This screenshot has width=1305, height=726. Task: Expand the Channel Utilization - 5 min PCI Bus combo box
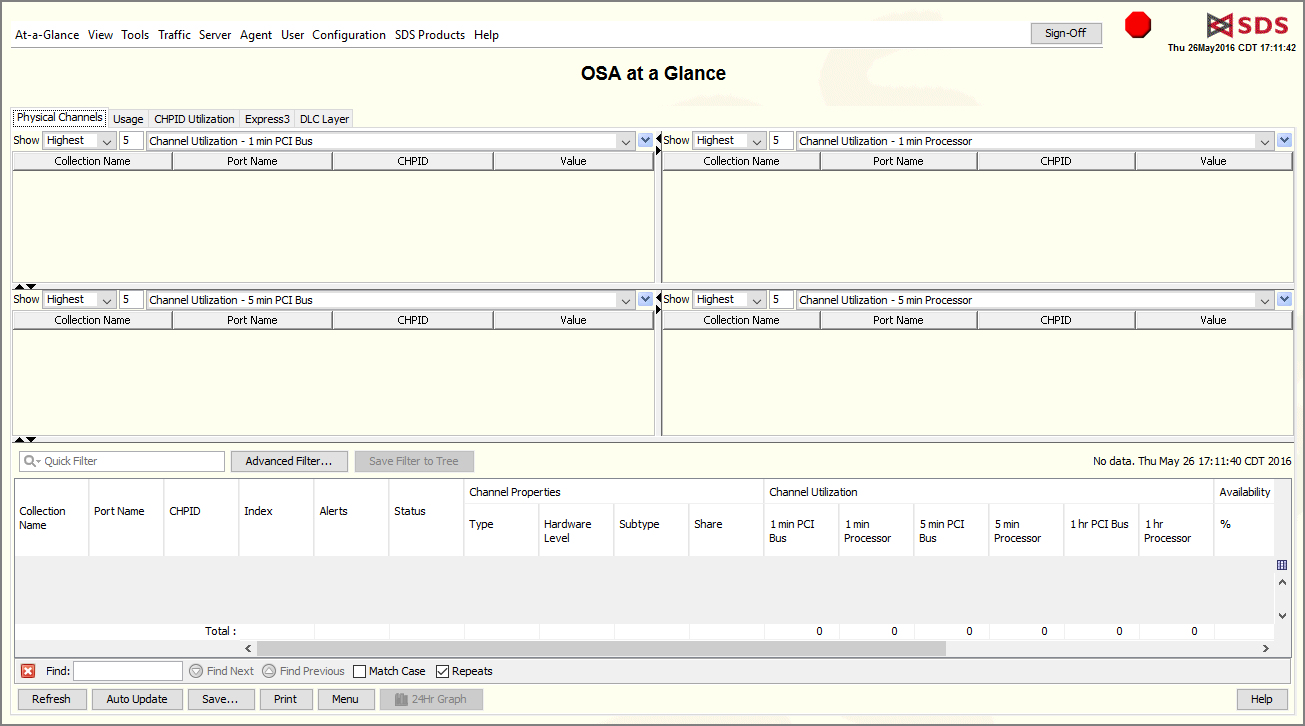click(626, 300)
